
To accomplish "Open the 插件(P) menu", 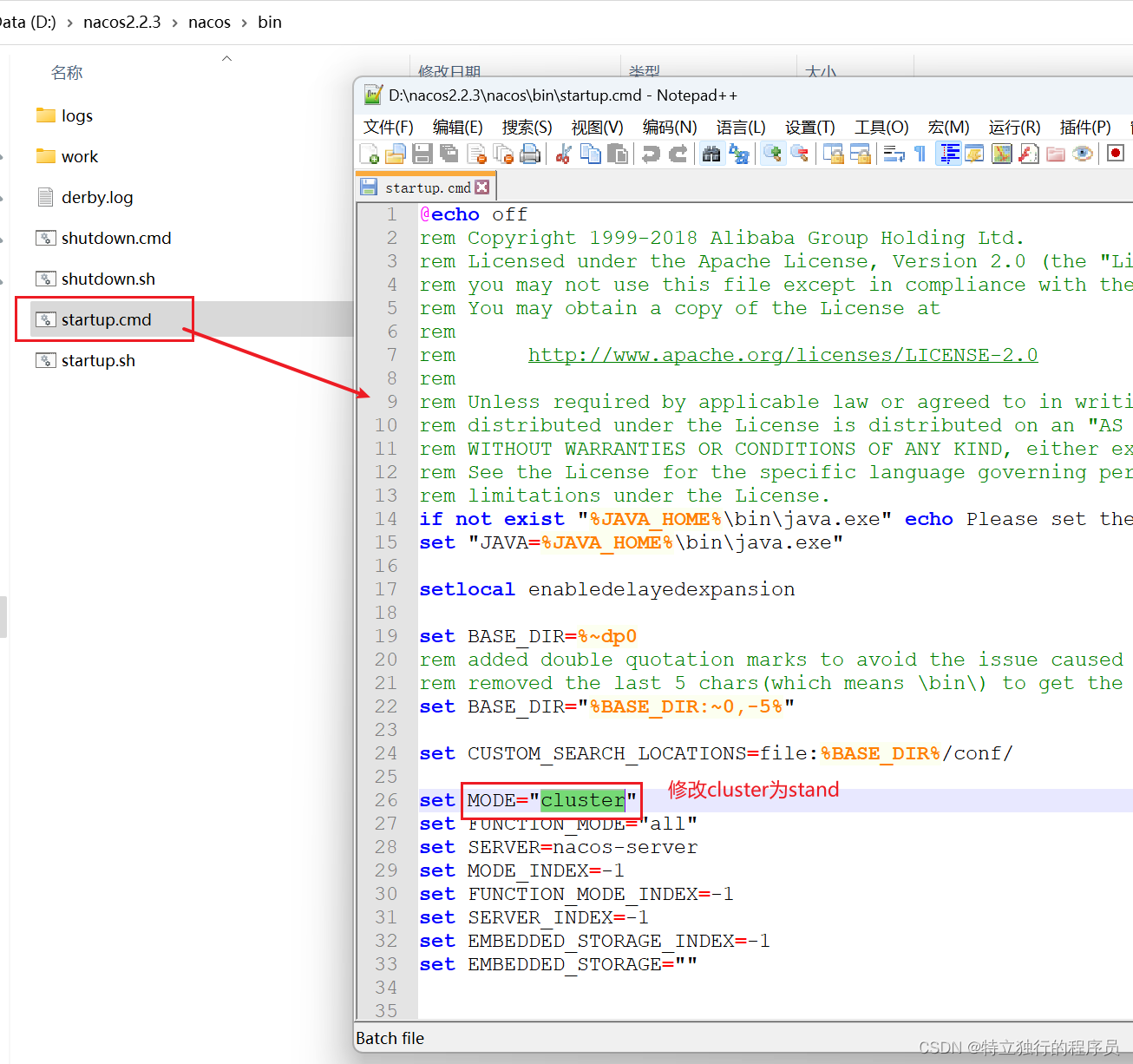I will pyautogui.click(x=1085, y=128).
